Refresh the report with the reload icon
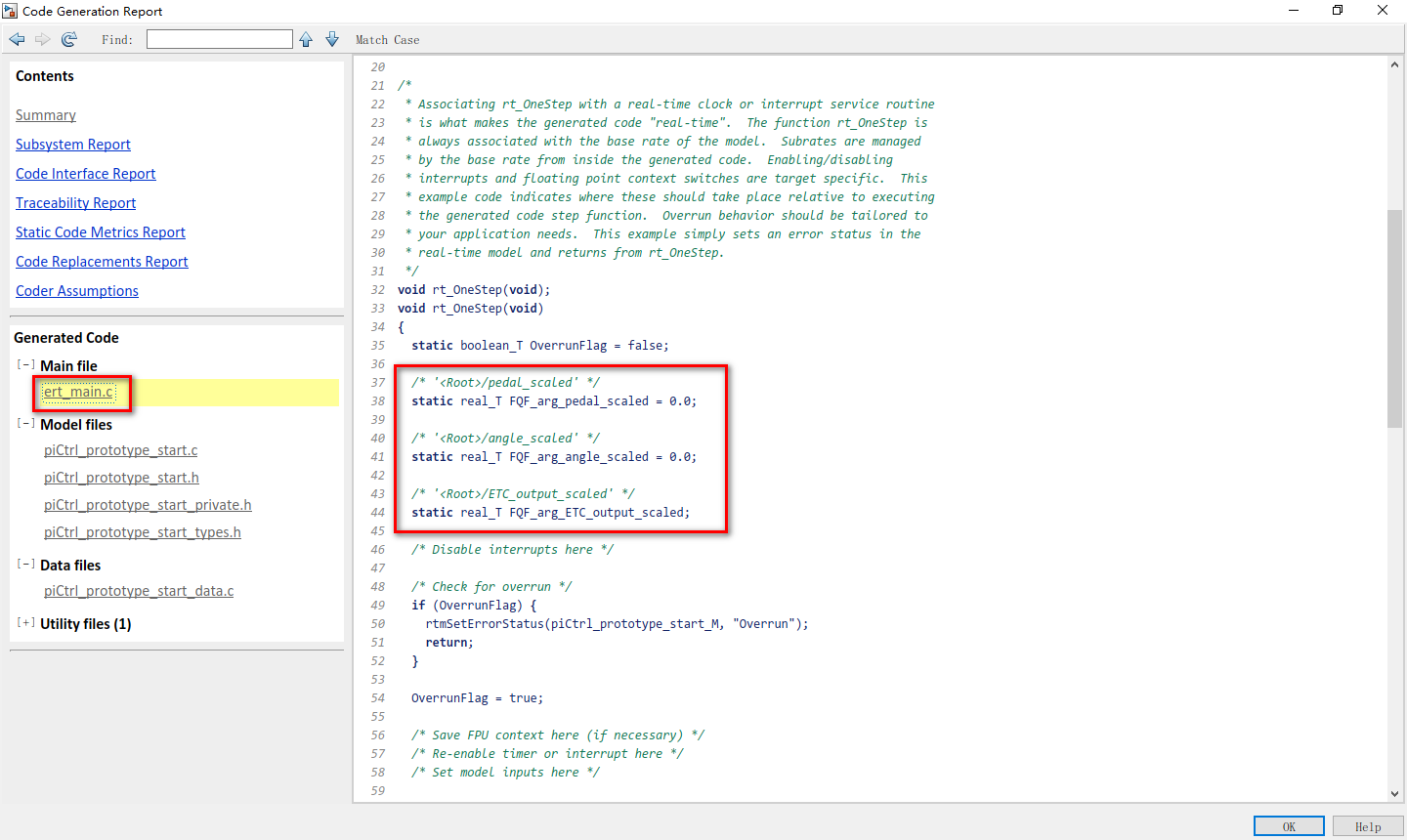 [x=69, y=39]
